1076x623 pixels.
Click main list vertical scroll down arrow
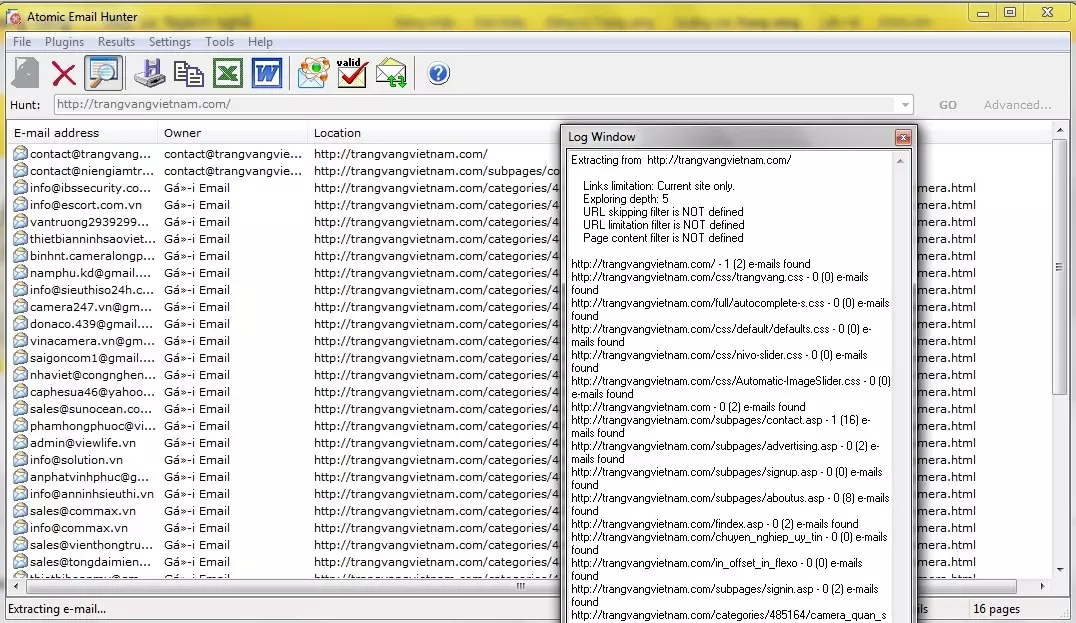pyautogui.click(x=1060, y=569)
